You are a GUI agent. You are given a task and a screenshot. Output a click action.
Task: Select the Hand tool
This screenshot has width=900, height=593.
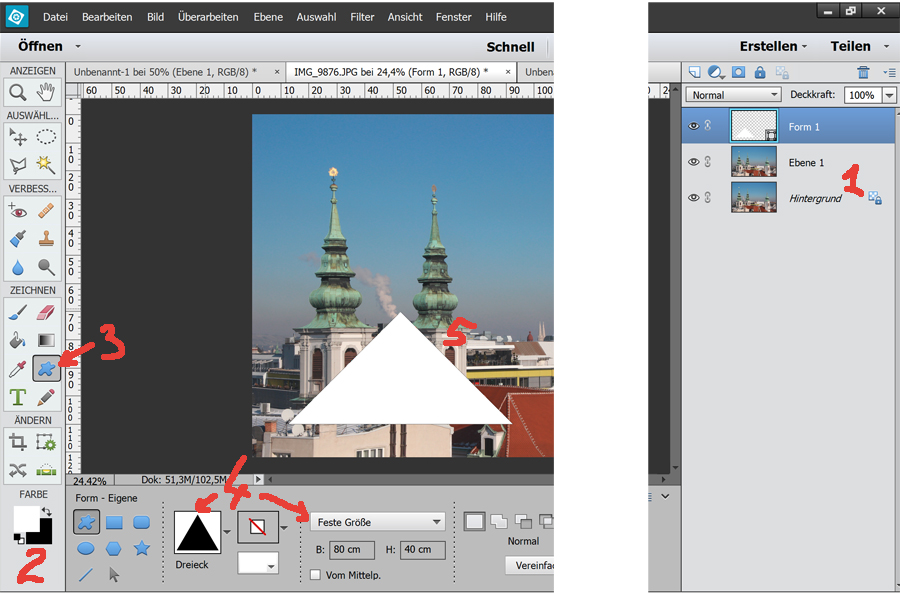(46, 93)
